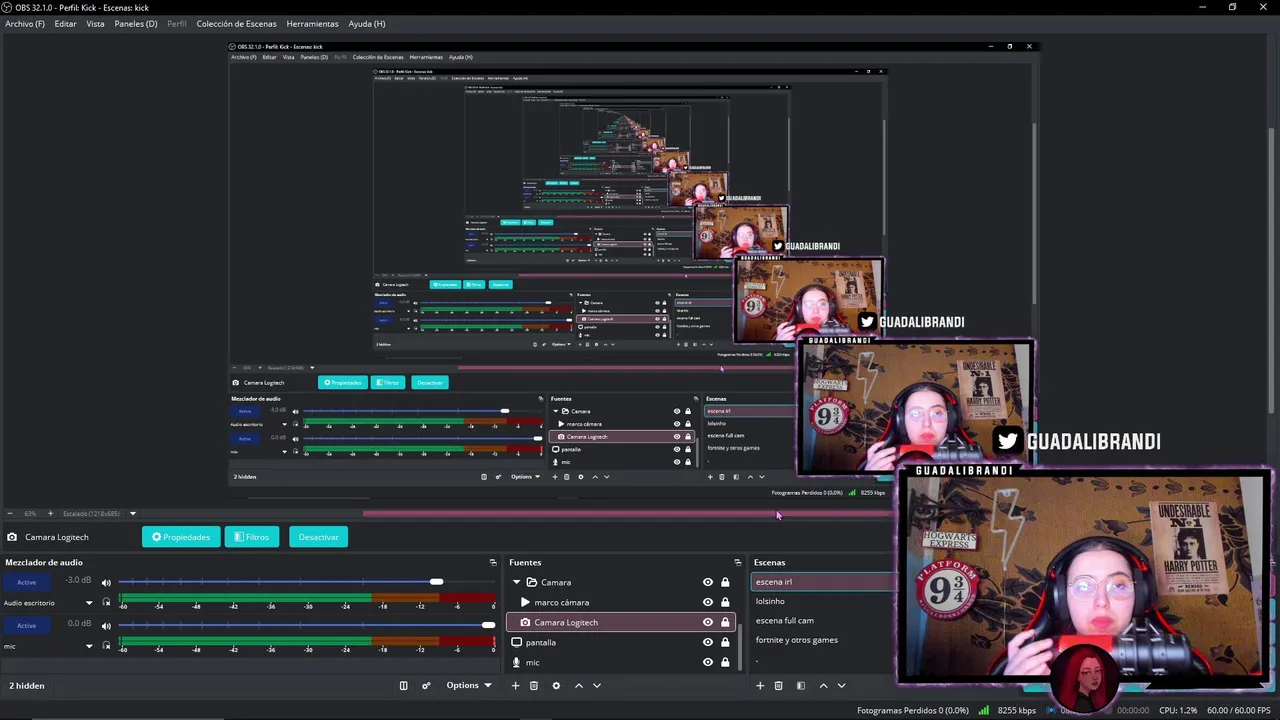The height and width of the screenshot is (720, 1280).
Task: Move selected source down arrow
Action: click(x=597, y=686)
